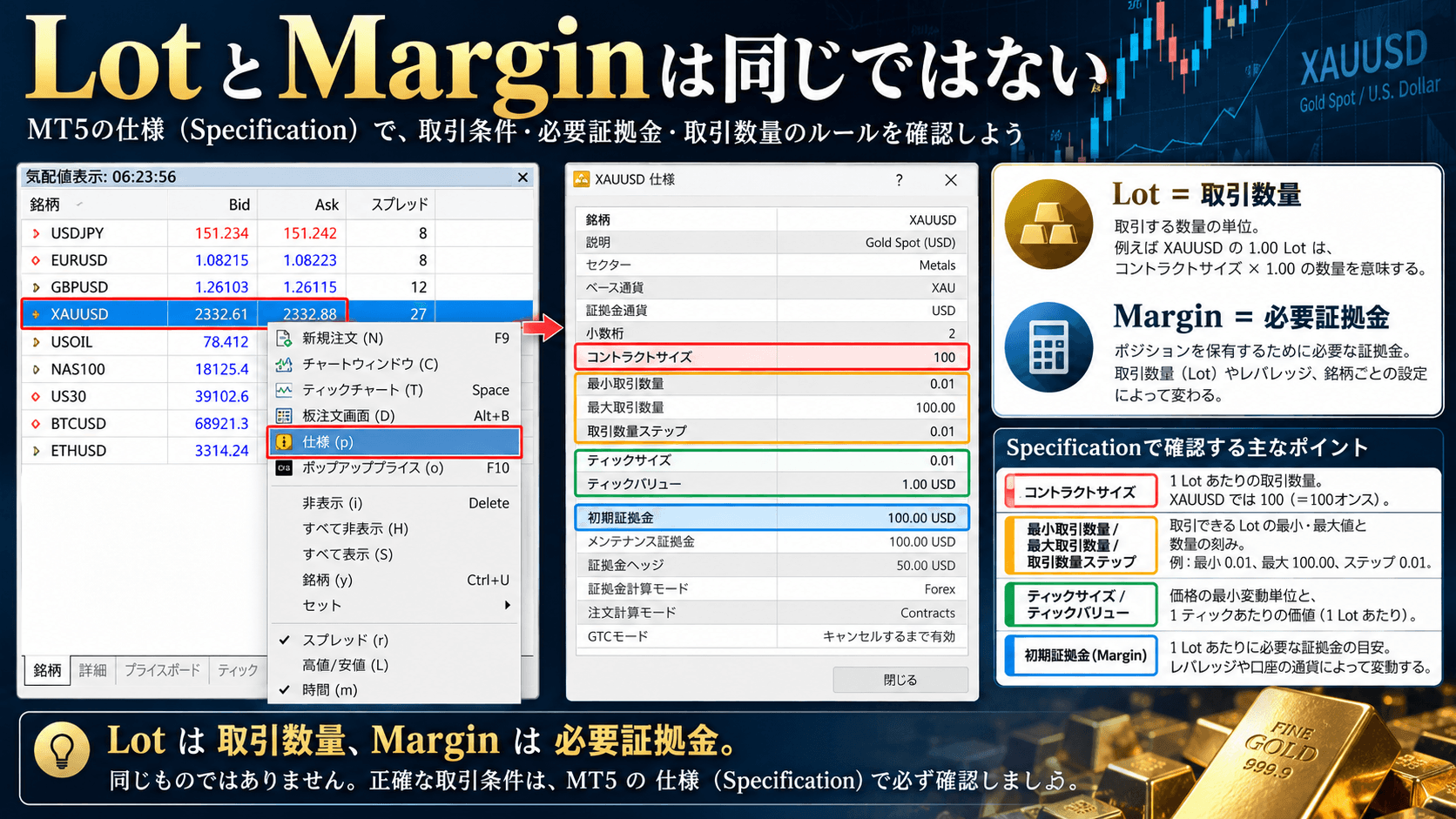Screen dimensions: 1456x819
Task: Select すべて非表示 (H) menu entry
Action: (x=395, y=528)
